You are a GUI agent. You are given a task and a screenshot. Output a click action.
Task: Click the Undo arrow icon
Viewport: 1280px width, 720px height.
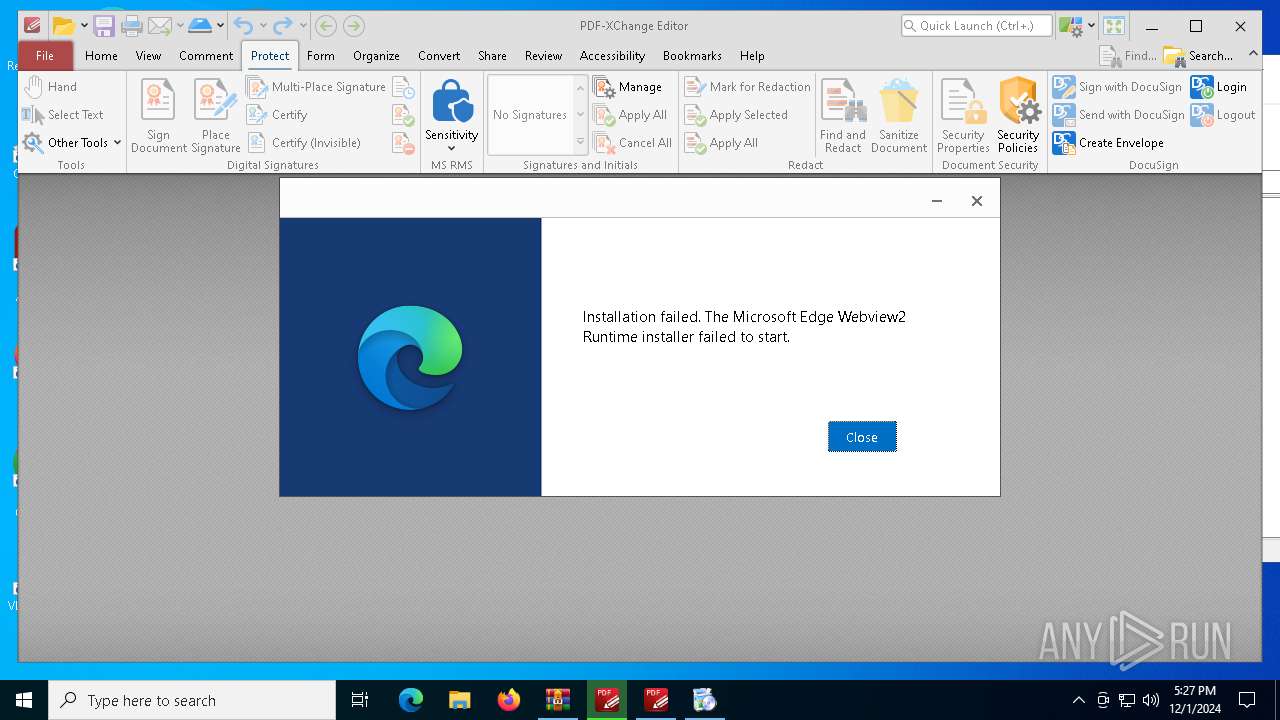click(243, 26)
